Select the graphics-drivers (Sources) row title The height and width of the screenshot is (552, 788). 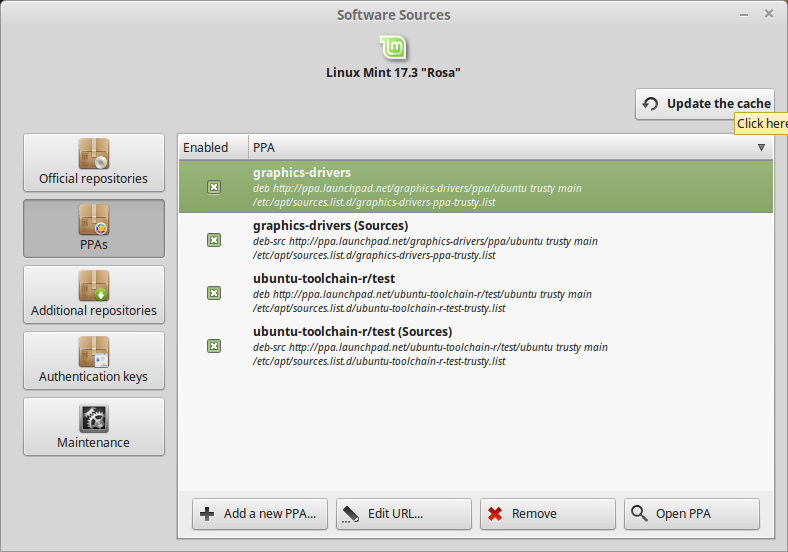pos(331,226)
